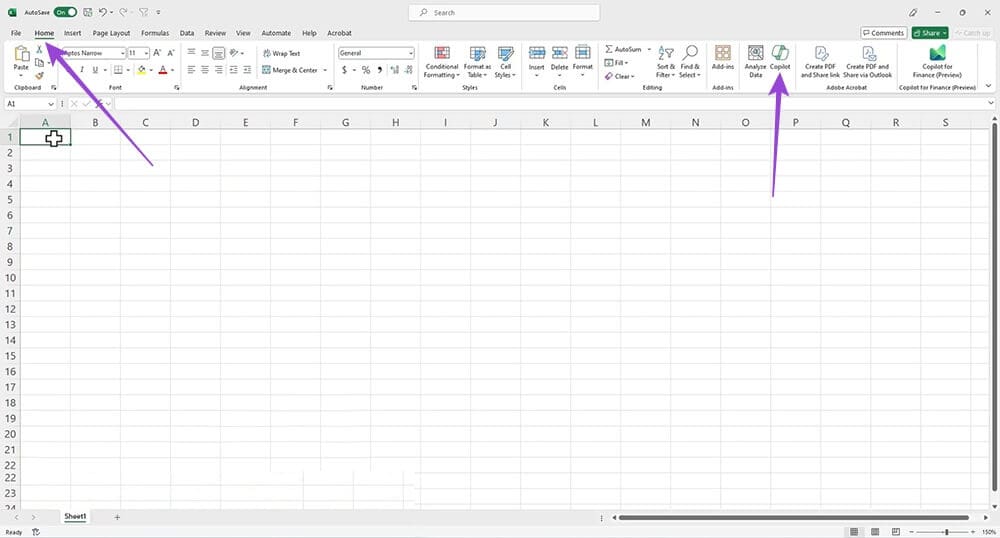Click the Orientation text-angle icon

point(234,53)
